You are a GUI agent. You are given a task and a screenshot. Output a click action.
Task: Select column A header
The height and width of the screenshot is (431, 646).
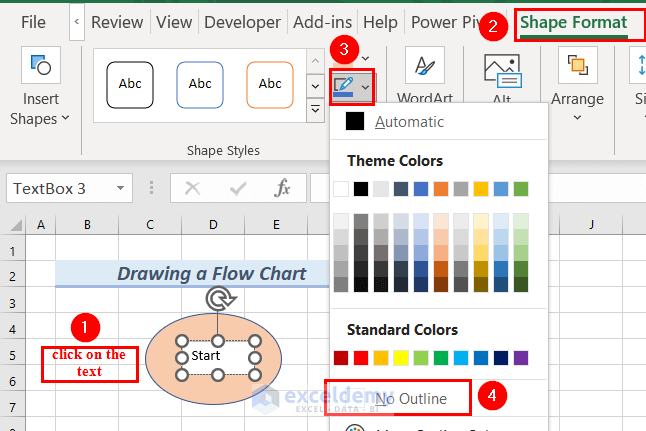[41, 225]
